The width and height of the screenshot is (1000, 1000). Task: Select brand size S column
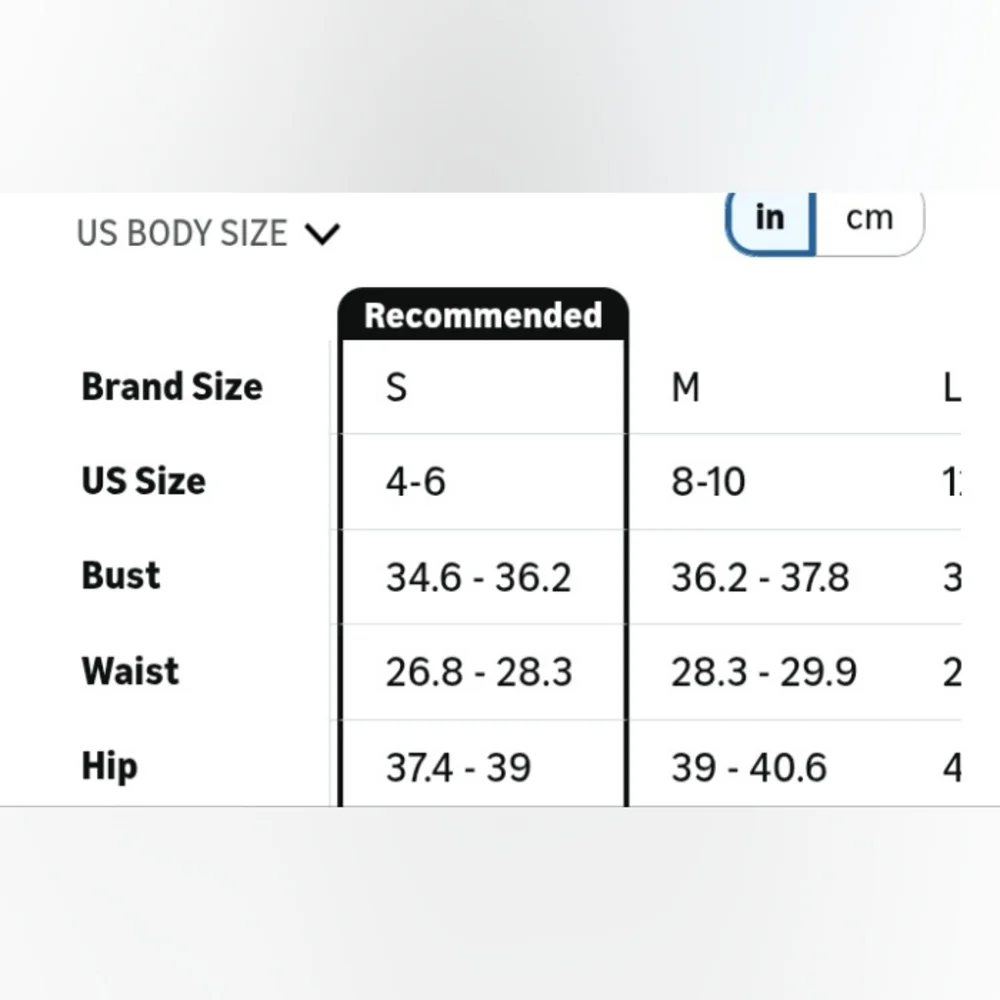coord(397,387)
